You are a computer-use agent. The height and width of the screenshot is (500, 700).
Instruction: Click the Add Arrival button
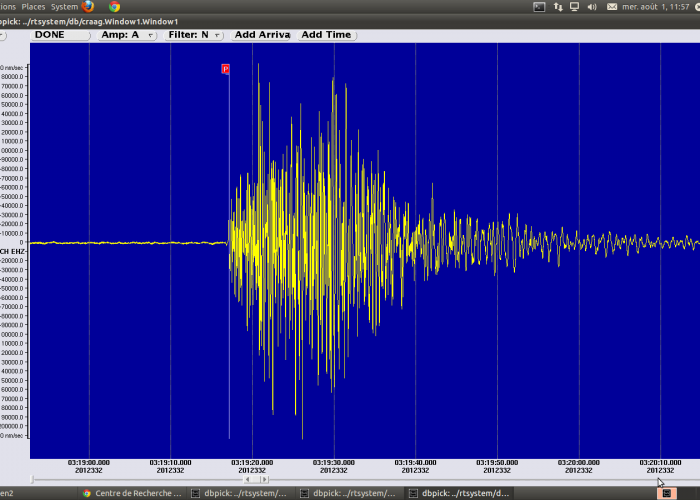tap(260, 35)
